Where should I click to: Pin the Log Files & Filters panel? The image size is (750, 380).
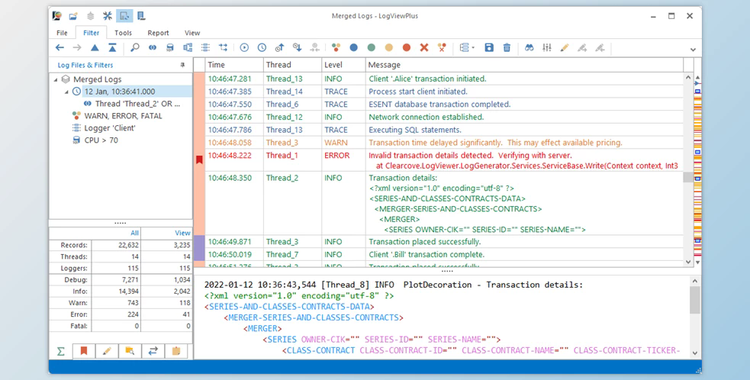(182, 65)
